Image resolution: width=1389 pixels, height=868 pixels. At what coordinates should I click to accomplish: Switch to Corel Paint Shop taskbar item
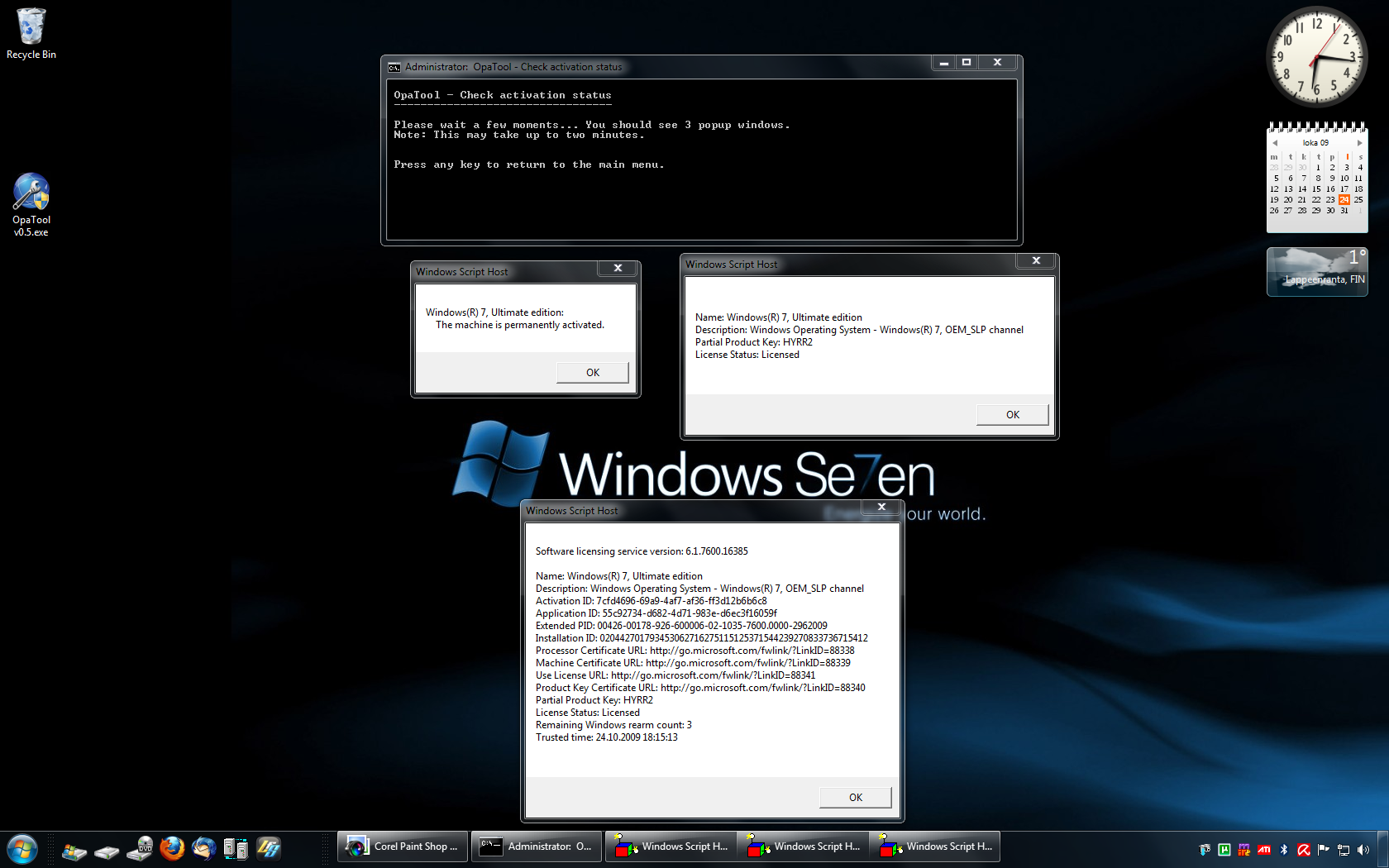403,847
